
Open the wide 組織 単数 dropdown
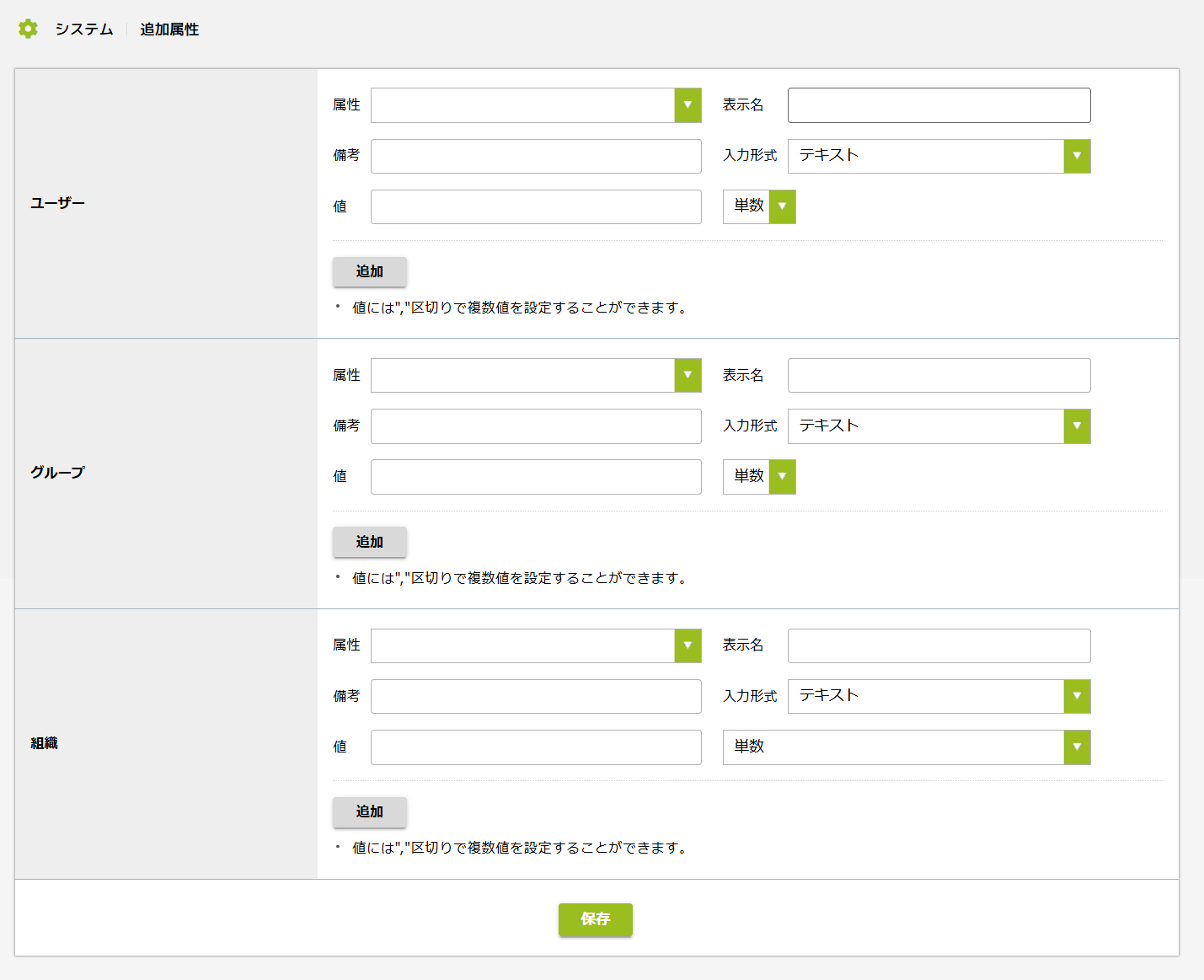point(907,747)
